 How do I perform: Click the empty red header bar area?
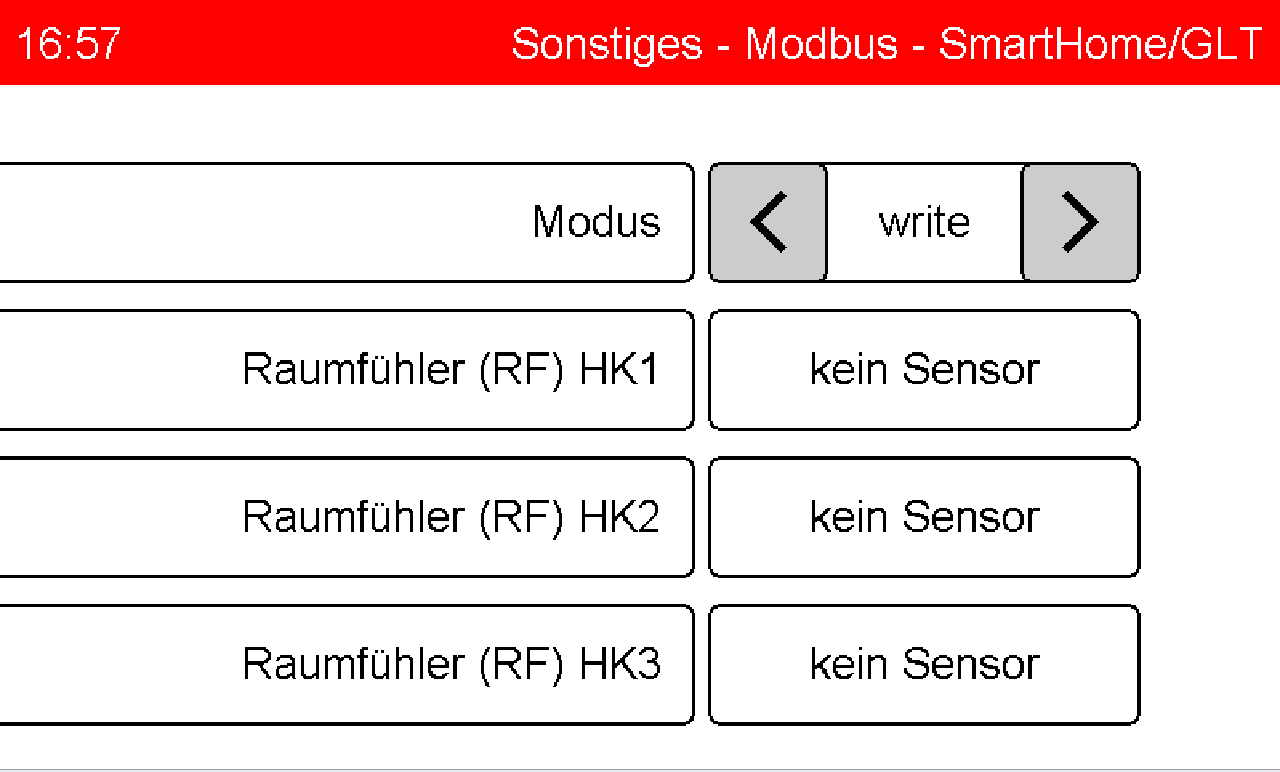point(310,44)
